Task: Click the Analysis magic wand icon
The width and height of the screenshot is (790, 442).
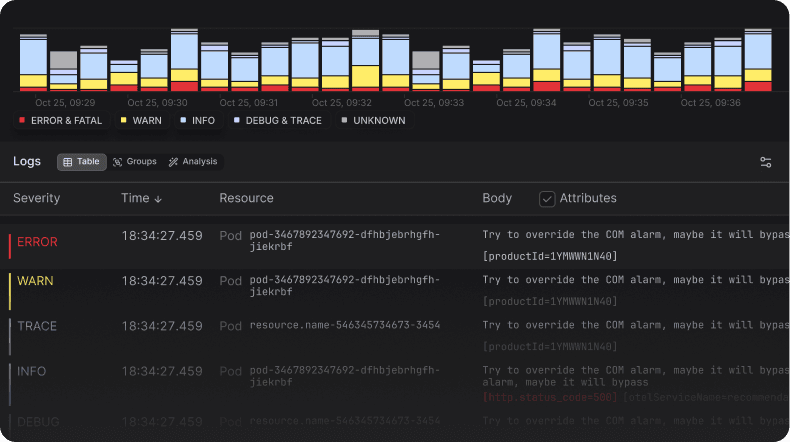Action: tap(173, 162)
